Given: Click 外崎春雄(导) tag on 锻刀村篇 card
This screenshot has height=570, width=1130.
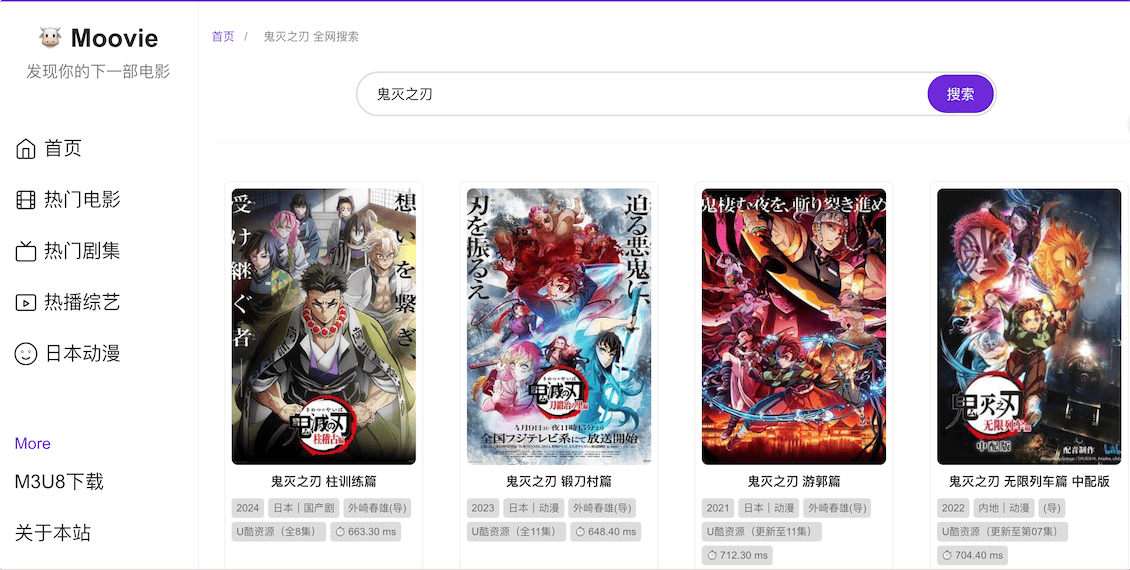Looking at the screenshot, I should pyautogui.click(x=602, y=508).
